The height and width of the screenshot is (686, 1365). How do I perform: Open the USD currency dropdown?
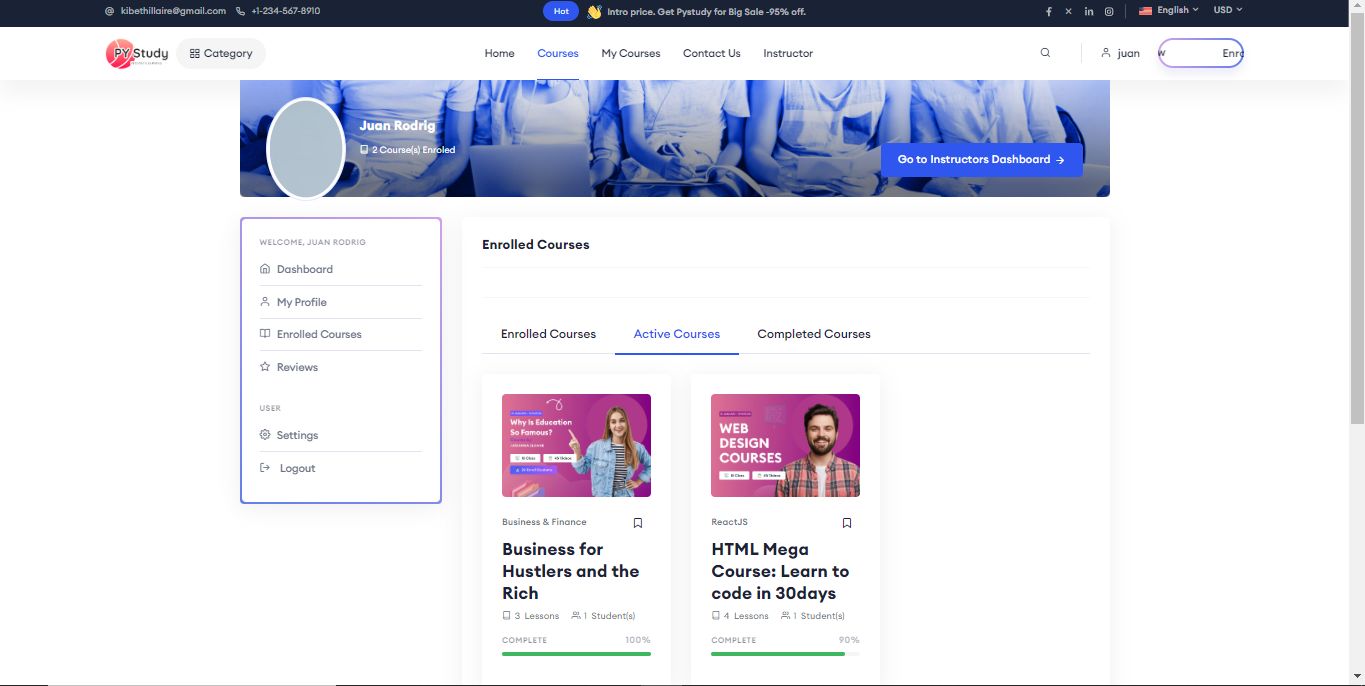[x=1227, y=10]
